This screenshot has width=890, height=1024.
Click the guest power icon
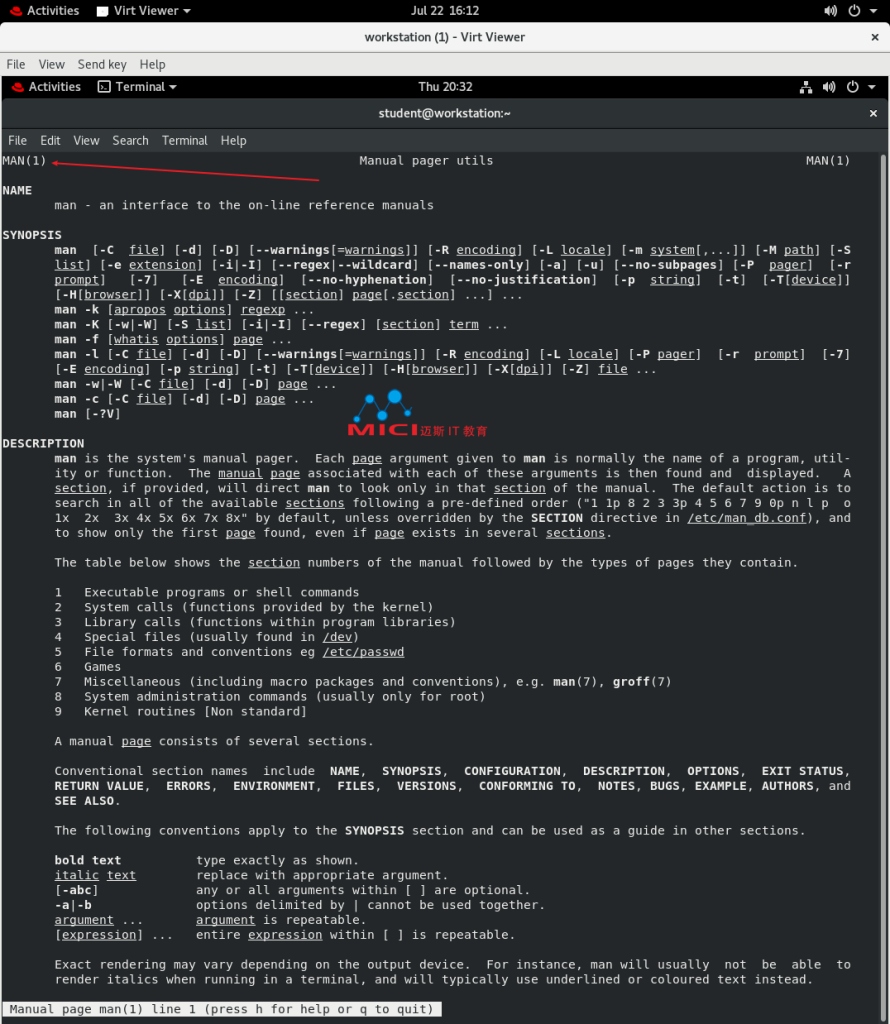pos(853,87)
